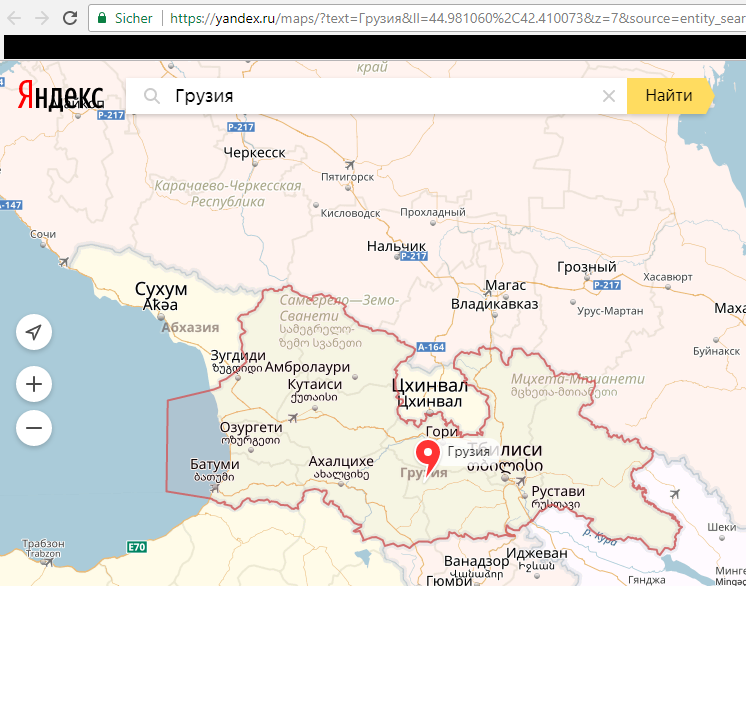746x715 pixels.
Task: Click the Сухум city label
Action: (x=161, y=289)
